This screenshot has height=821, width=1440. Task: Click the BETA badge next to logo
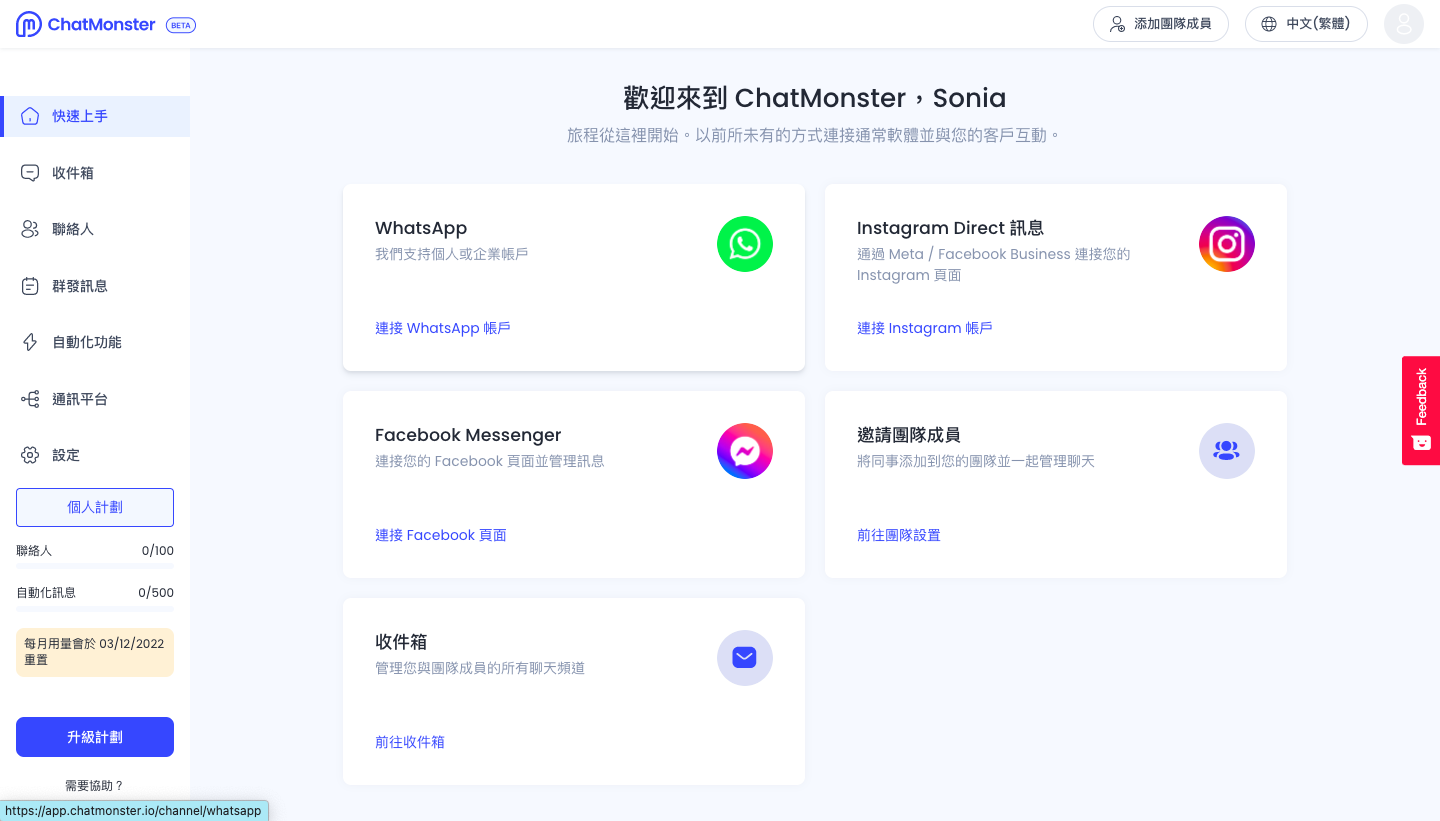click(x=181, y=25)
